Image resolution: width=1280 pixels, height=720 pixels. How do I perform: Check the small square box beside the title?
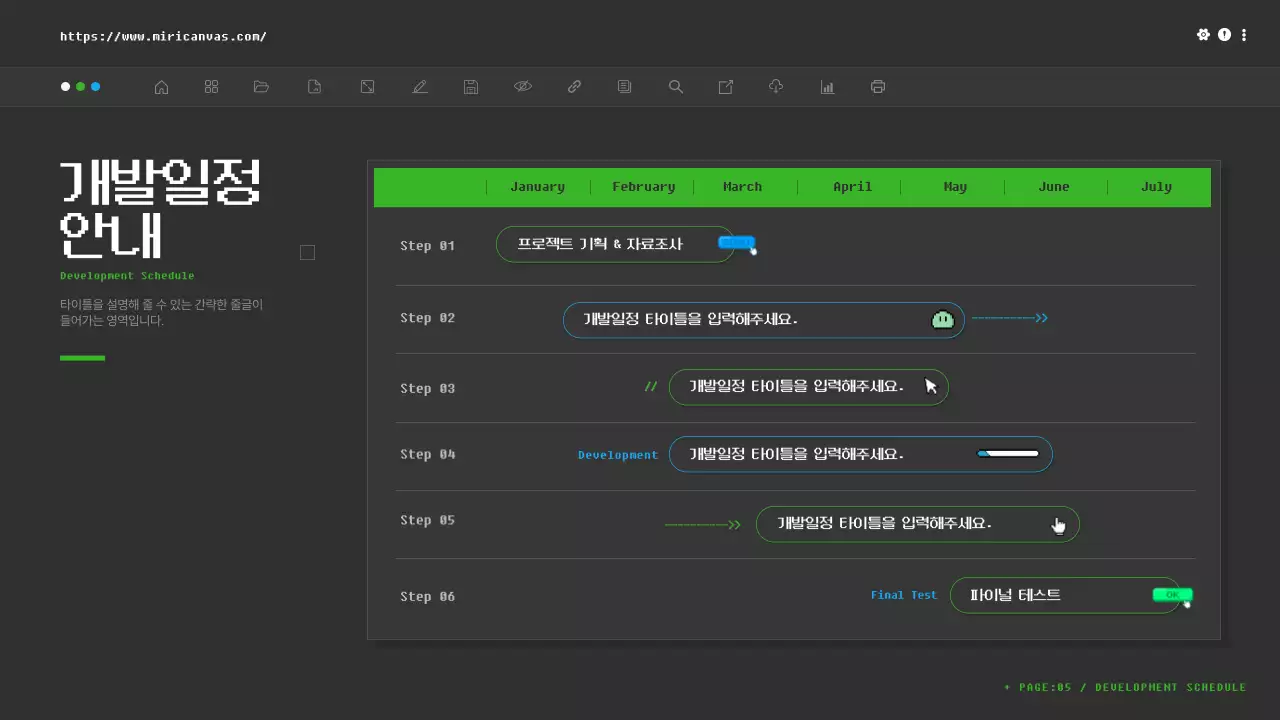[307, 253]
